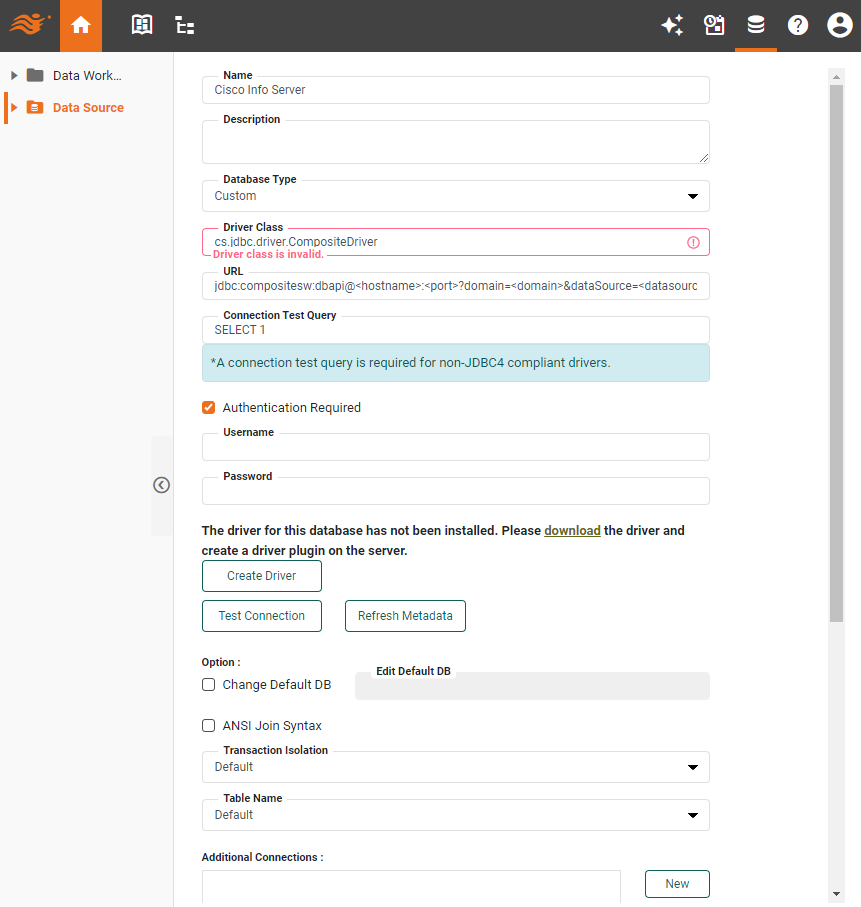Open the Transaction Isolation dropdown

692,766
